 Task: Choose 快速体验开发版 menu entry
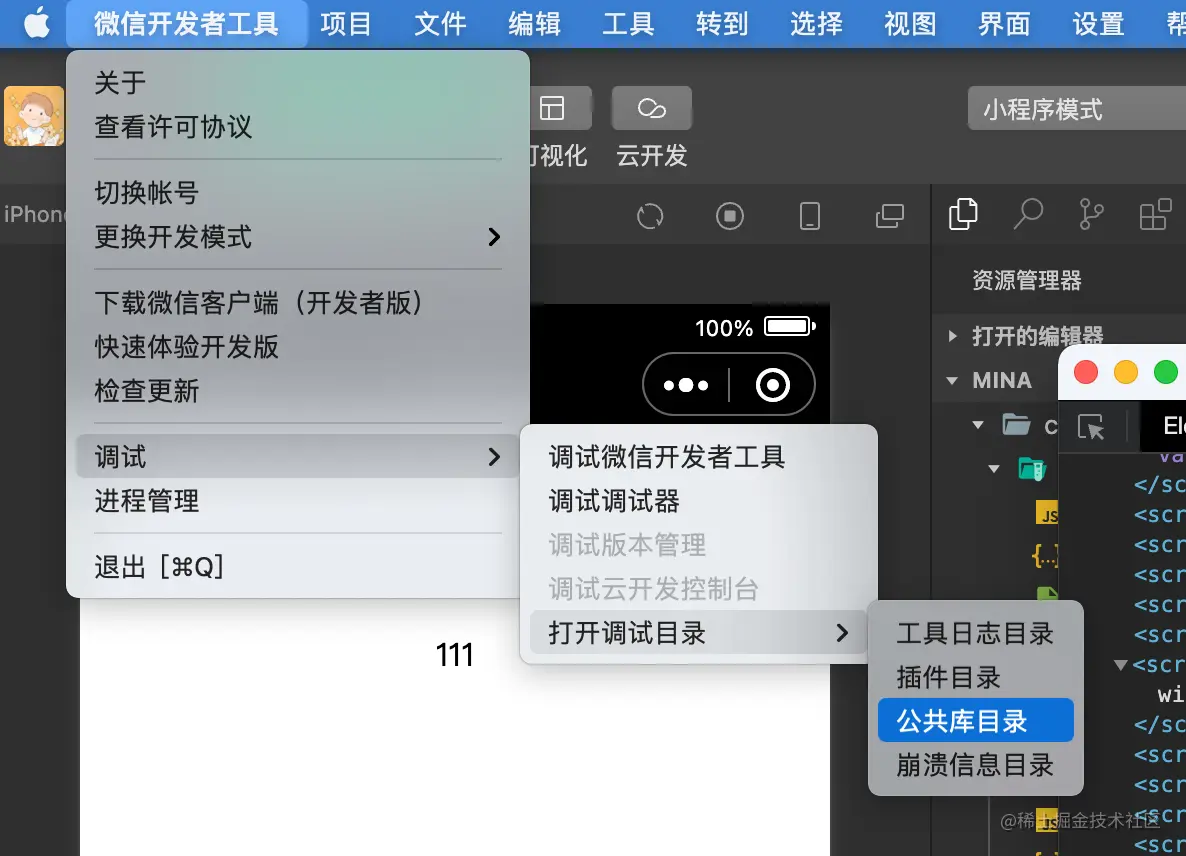pyautogui.click(x=298, y=346)
